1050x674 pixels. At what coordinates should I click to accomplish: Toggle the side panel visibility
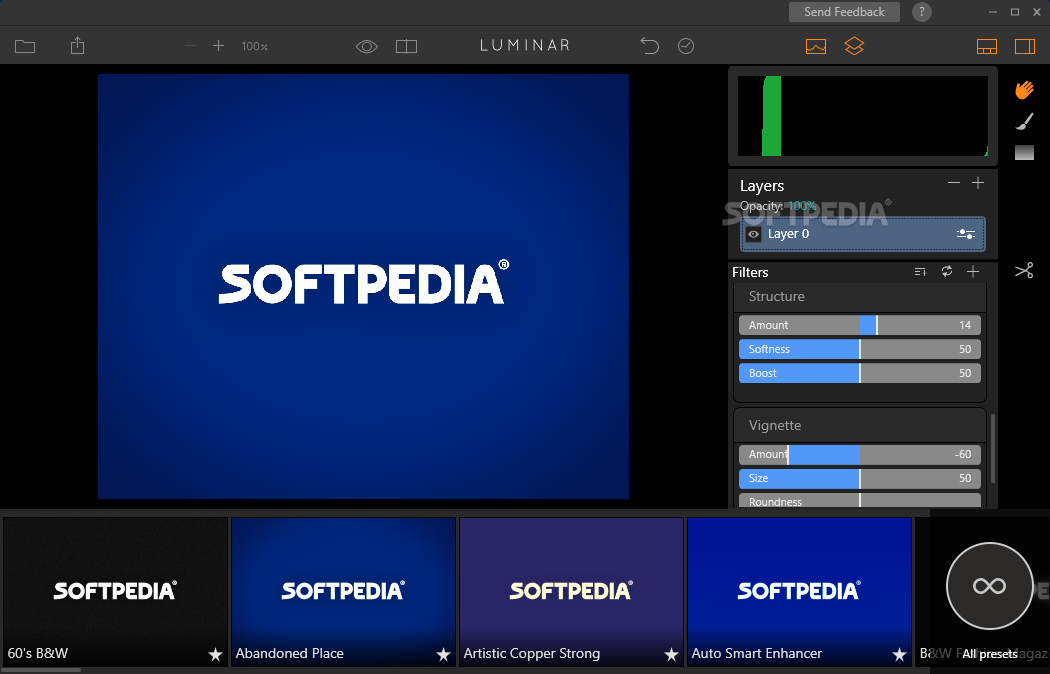(1025, 46)
